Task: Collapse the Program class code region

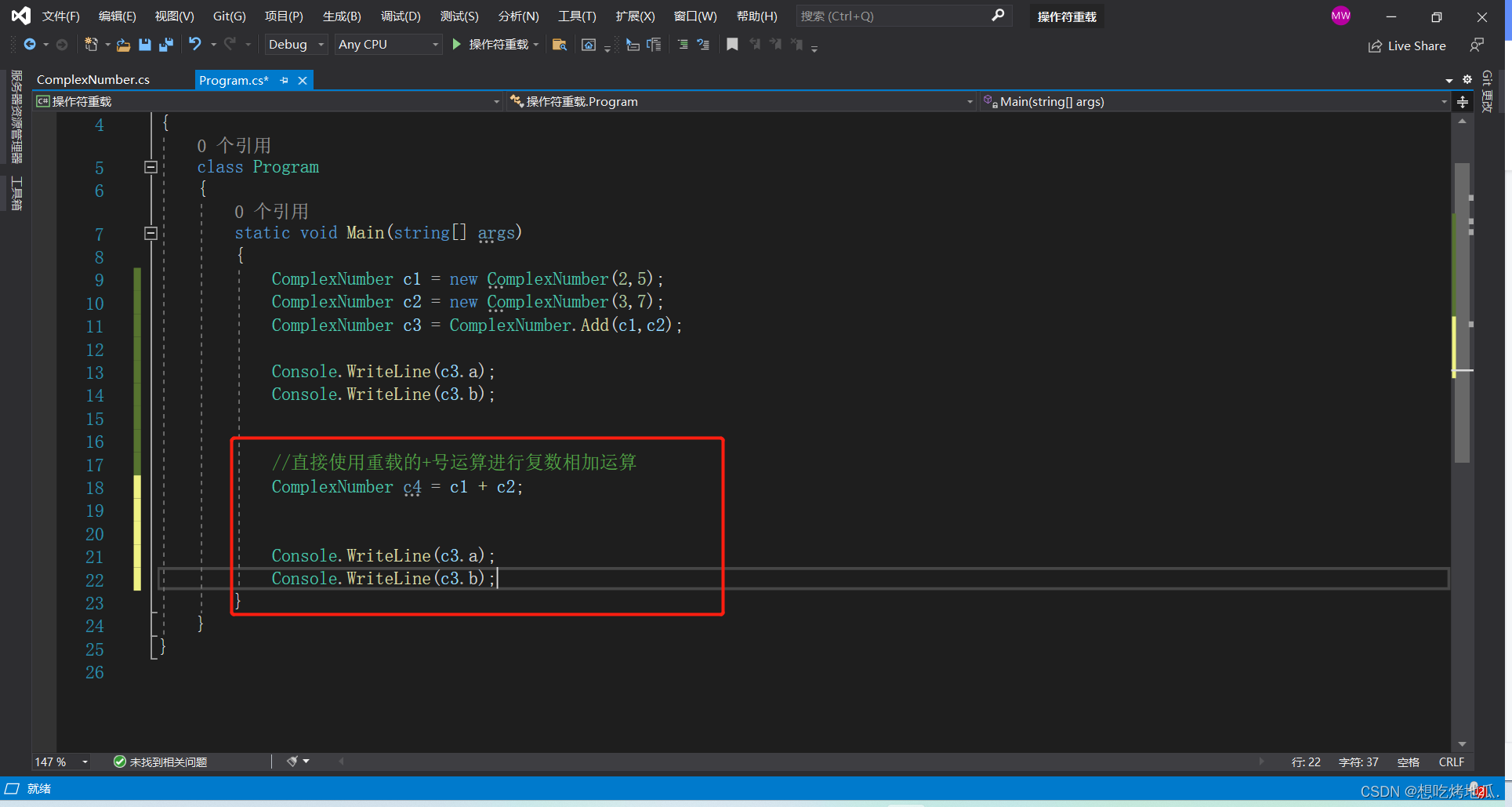Action: click(x=151, y=167)
